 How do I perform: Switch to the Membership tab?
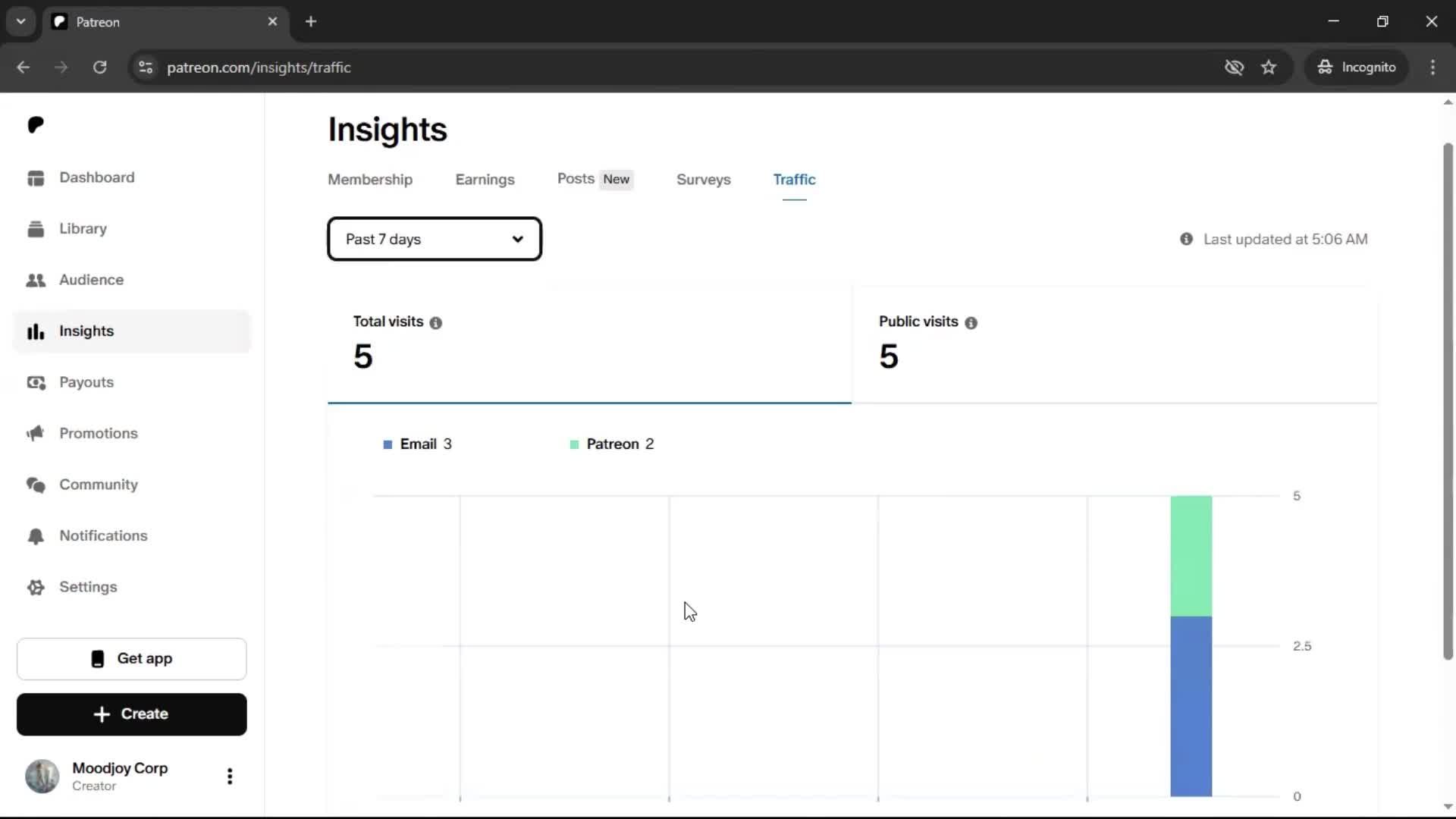[370, 180]
